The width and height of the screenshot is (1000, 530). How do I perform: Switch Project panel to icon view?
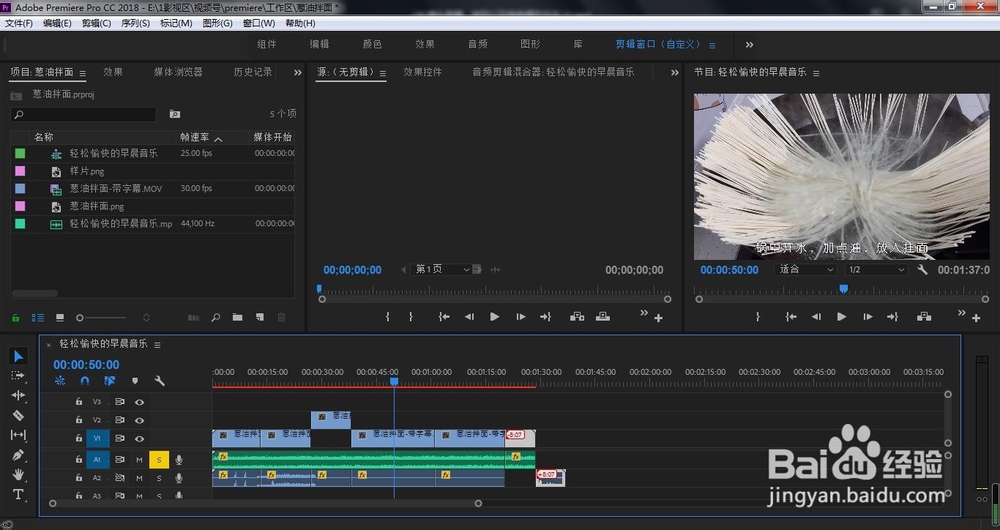pyautogui.click(x=60, y=318)
